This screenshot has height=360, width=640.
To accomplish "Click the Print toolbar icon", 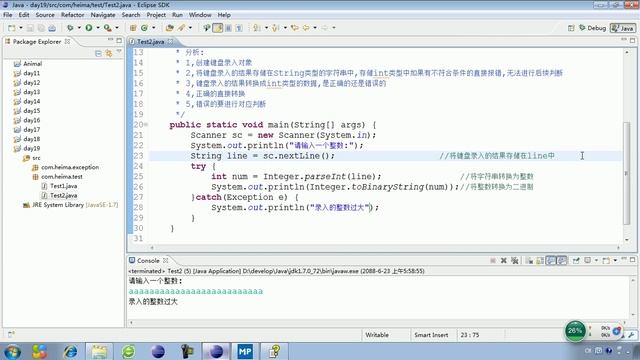I will pos(52,28).
